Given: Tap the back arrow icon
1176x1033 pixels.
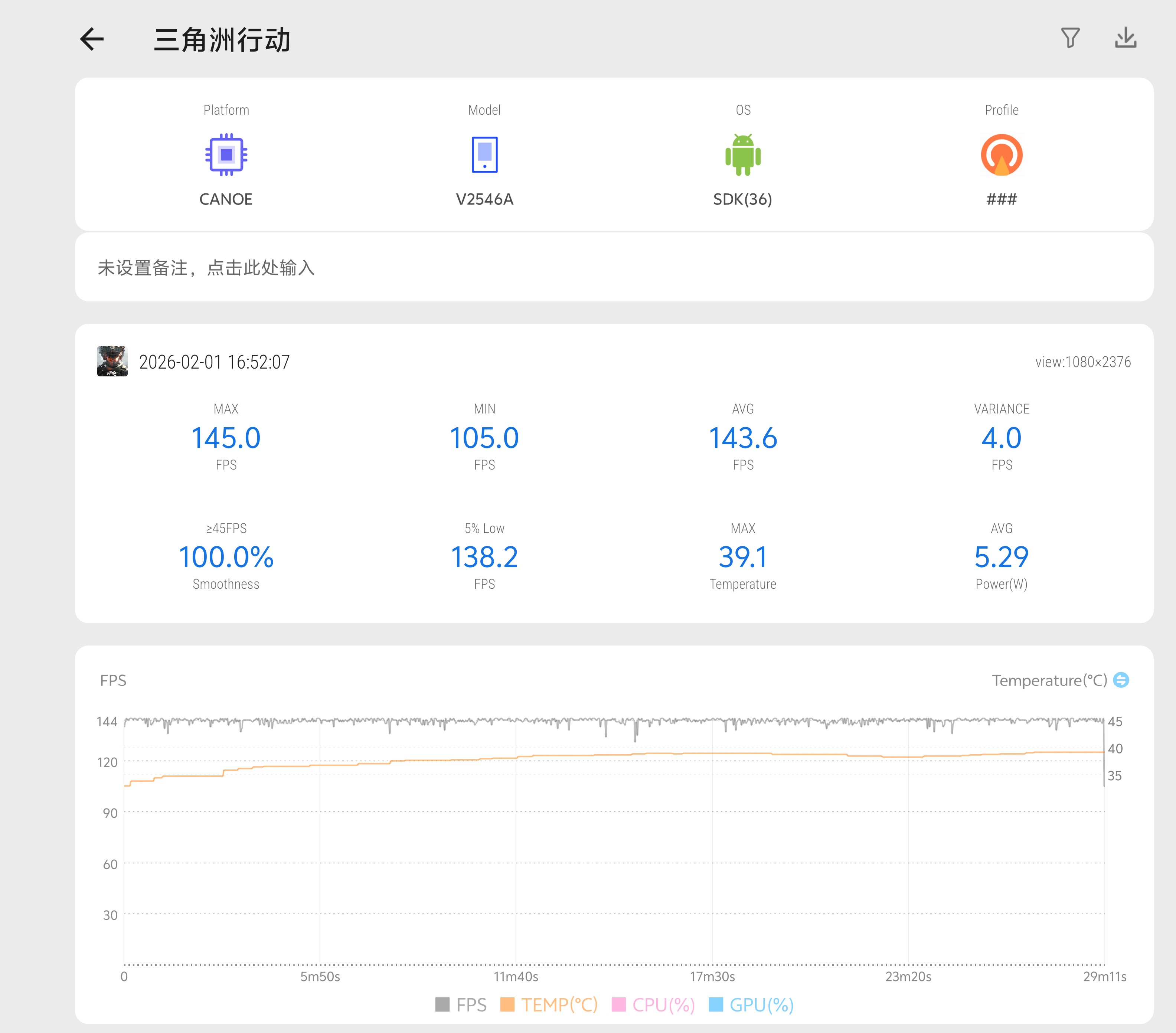Looking at the screenshot, I should point(92,39).
